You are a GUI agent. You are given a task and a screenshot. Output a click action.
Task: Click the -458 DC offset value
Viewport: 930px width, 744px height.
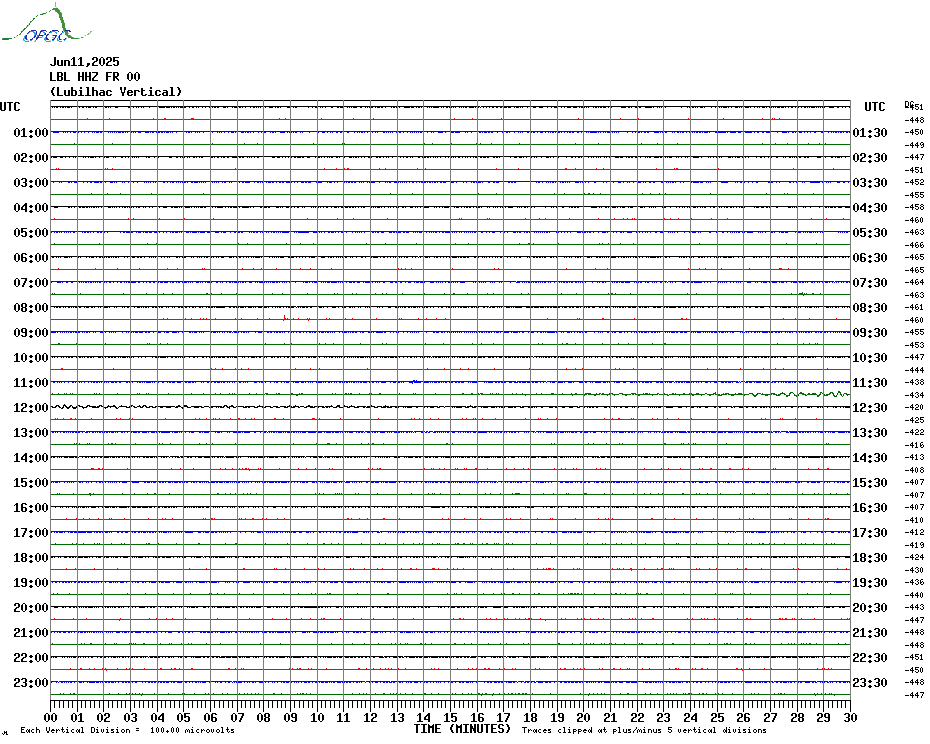914,208
